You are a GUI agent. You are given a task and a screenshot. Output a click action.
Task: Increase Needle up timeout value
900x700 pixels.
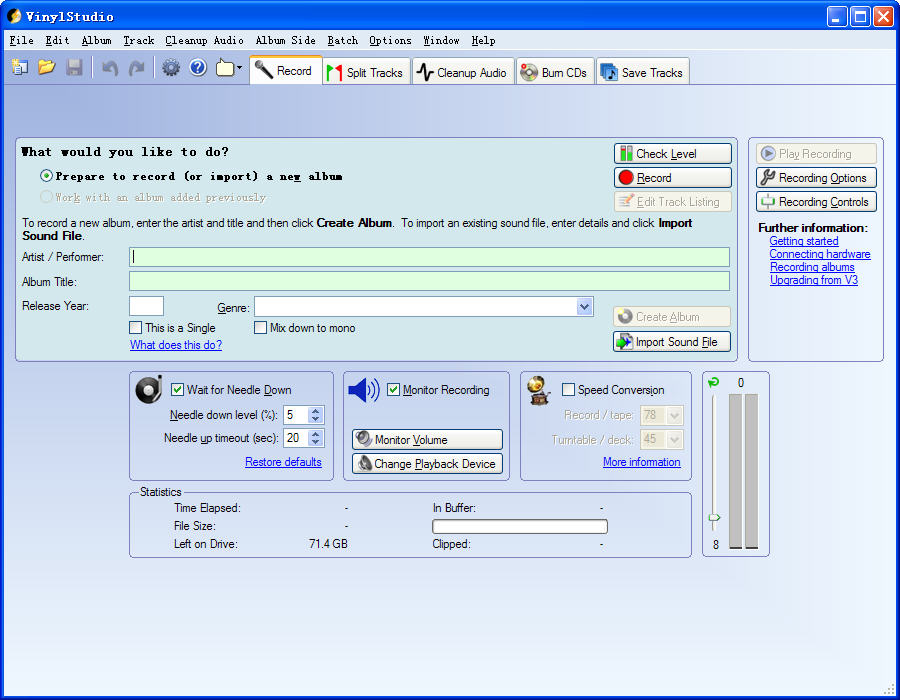(315, 434)
